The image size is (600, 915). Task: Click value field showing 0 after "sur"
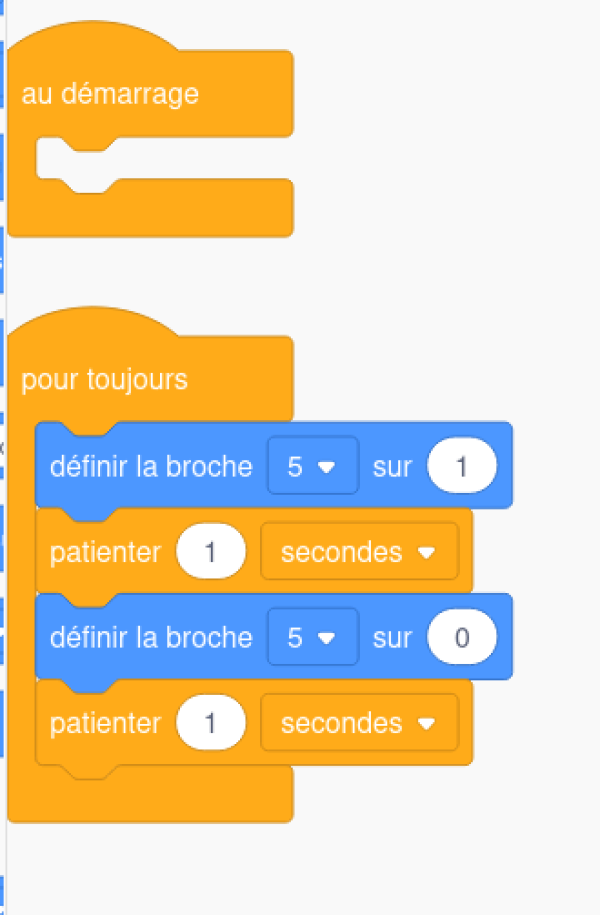(x=462, y=638)
